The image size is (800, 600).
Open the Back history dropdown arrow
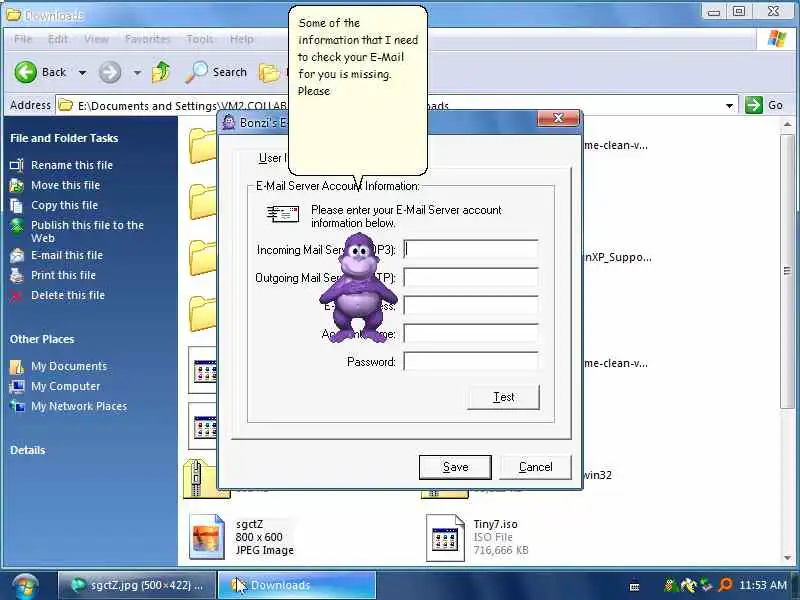coord(82,73)
